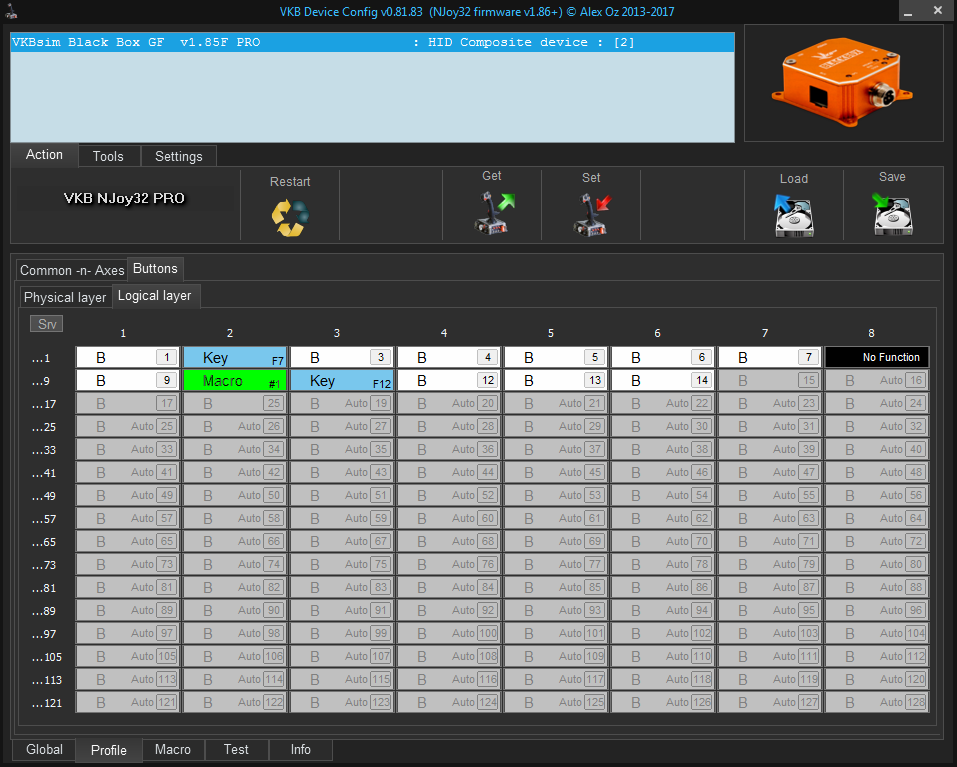Click the VKB NJoy32 PRO label

tap(125, 198)
